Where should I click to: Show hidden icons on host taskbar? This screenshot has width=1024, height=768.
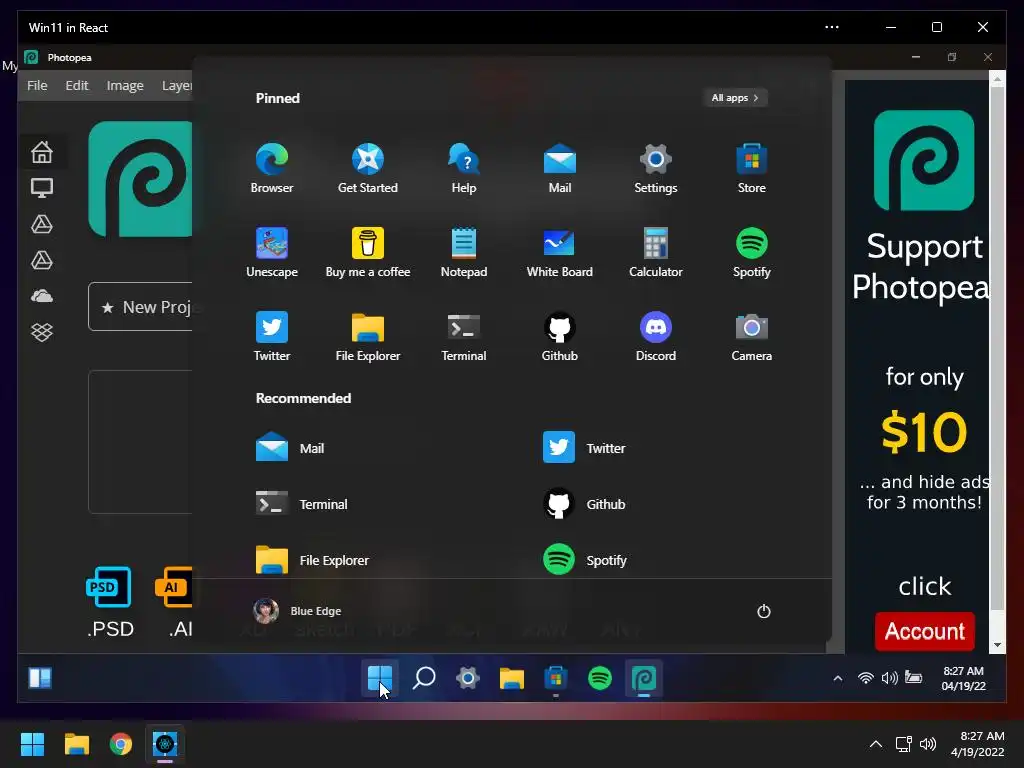pyautogui.click(x=876, y=744)
